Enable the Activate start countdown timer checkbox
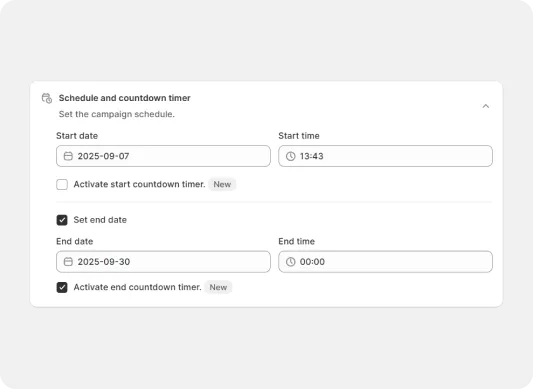 click(x=62, y=184)
